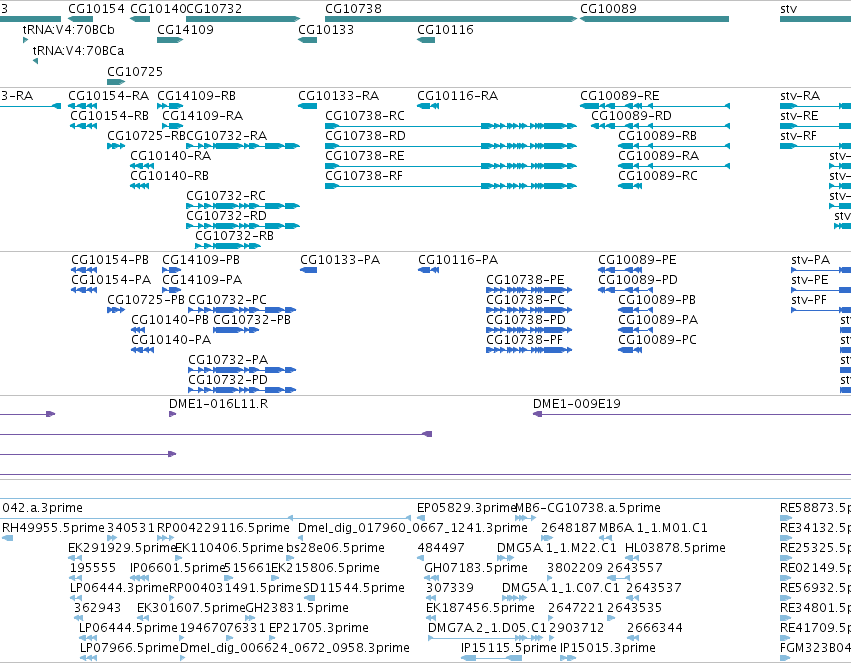Click protein label CG10089-PE
This screenshot has height=663, width=851.
(x=637, y=260)
